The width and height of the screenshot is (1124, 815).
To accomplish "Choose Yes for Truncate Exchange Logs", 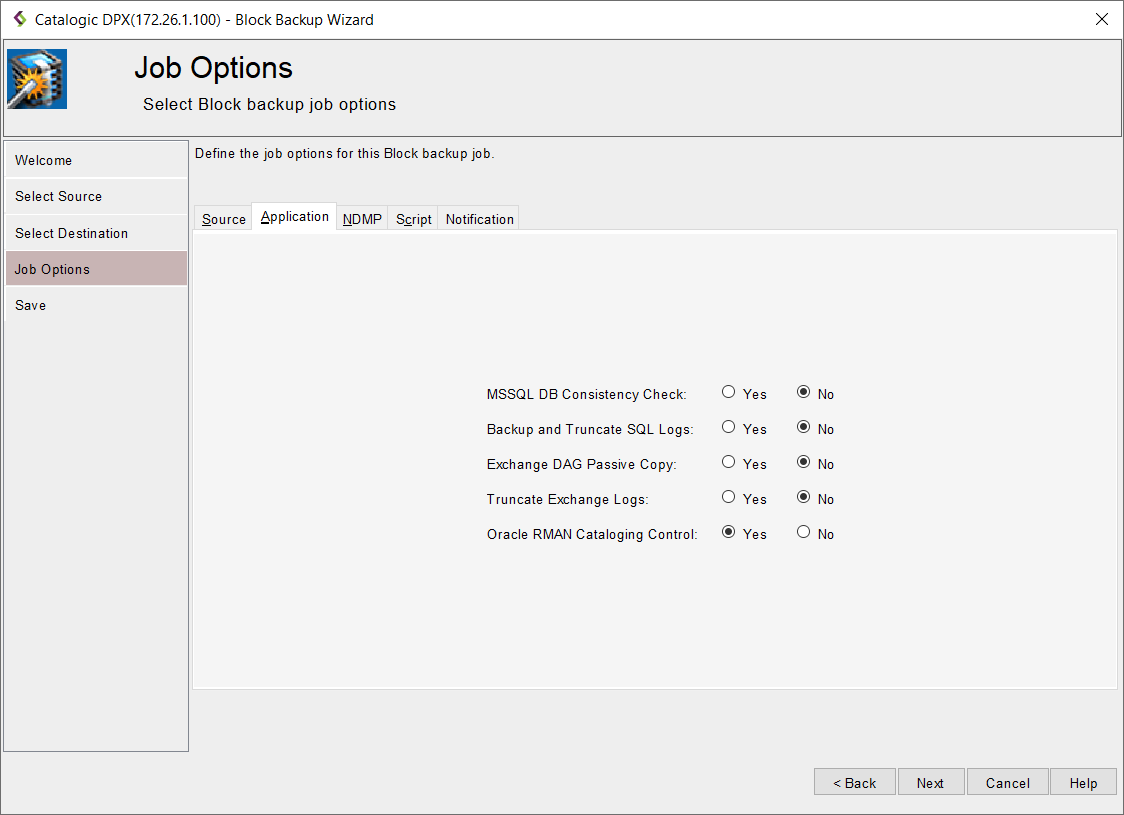I will (729, 498).
